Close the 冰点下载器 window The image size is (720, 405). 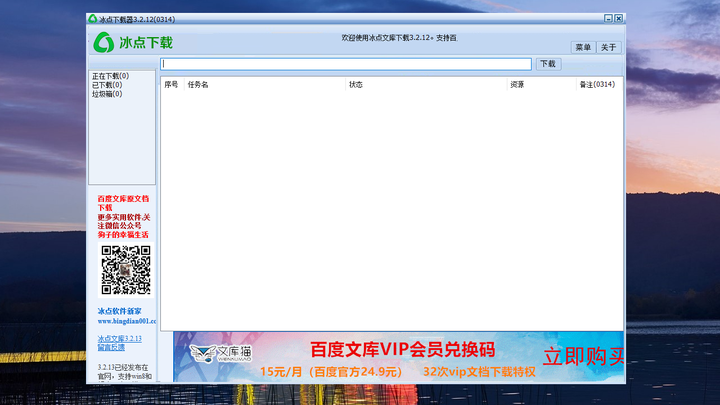619,18
